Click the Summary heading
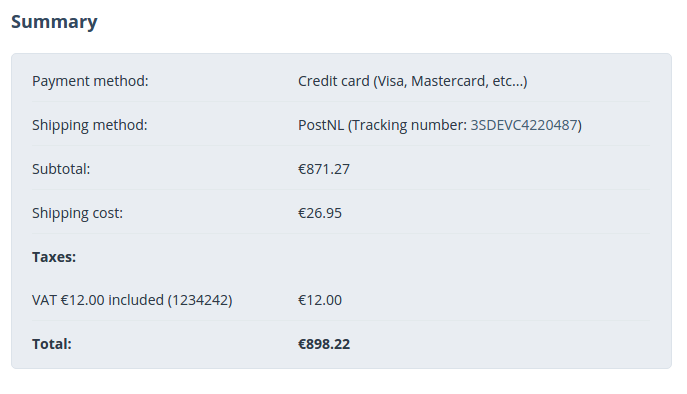Image resolution: width=687 pixels, height=394 pixels. 54,22
